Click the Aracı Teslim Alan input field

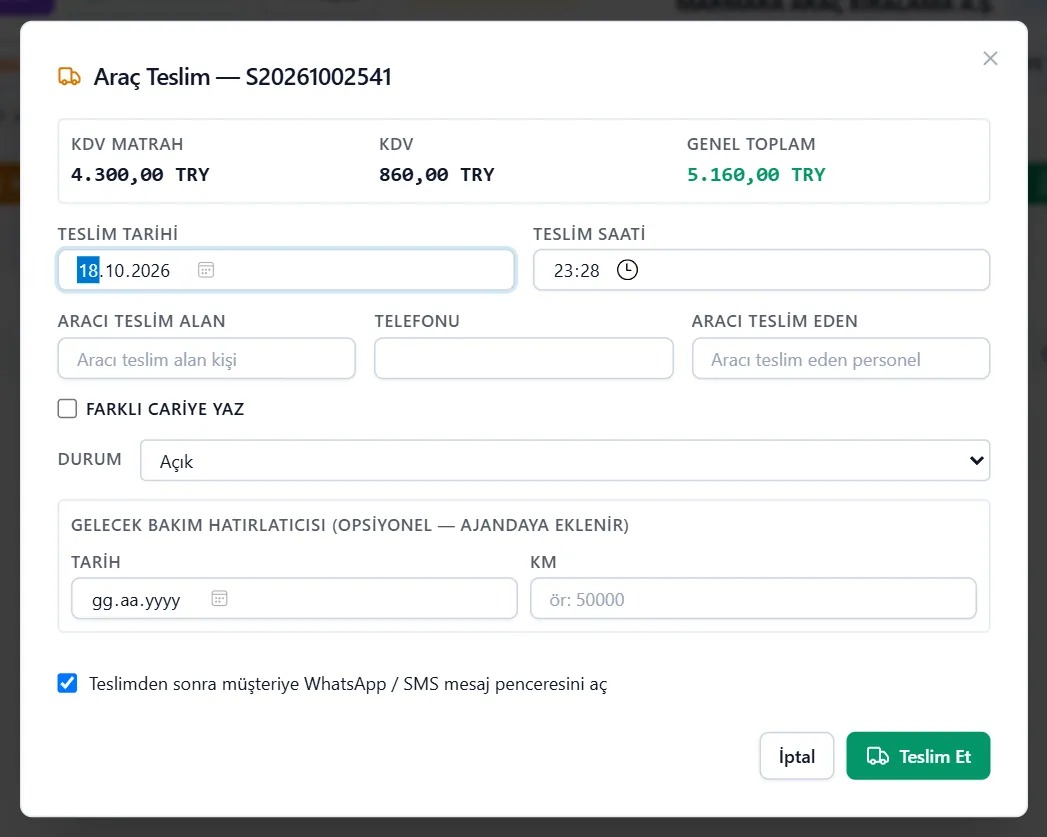point(206,358)
